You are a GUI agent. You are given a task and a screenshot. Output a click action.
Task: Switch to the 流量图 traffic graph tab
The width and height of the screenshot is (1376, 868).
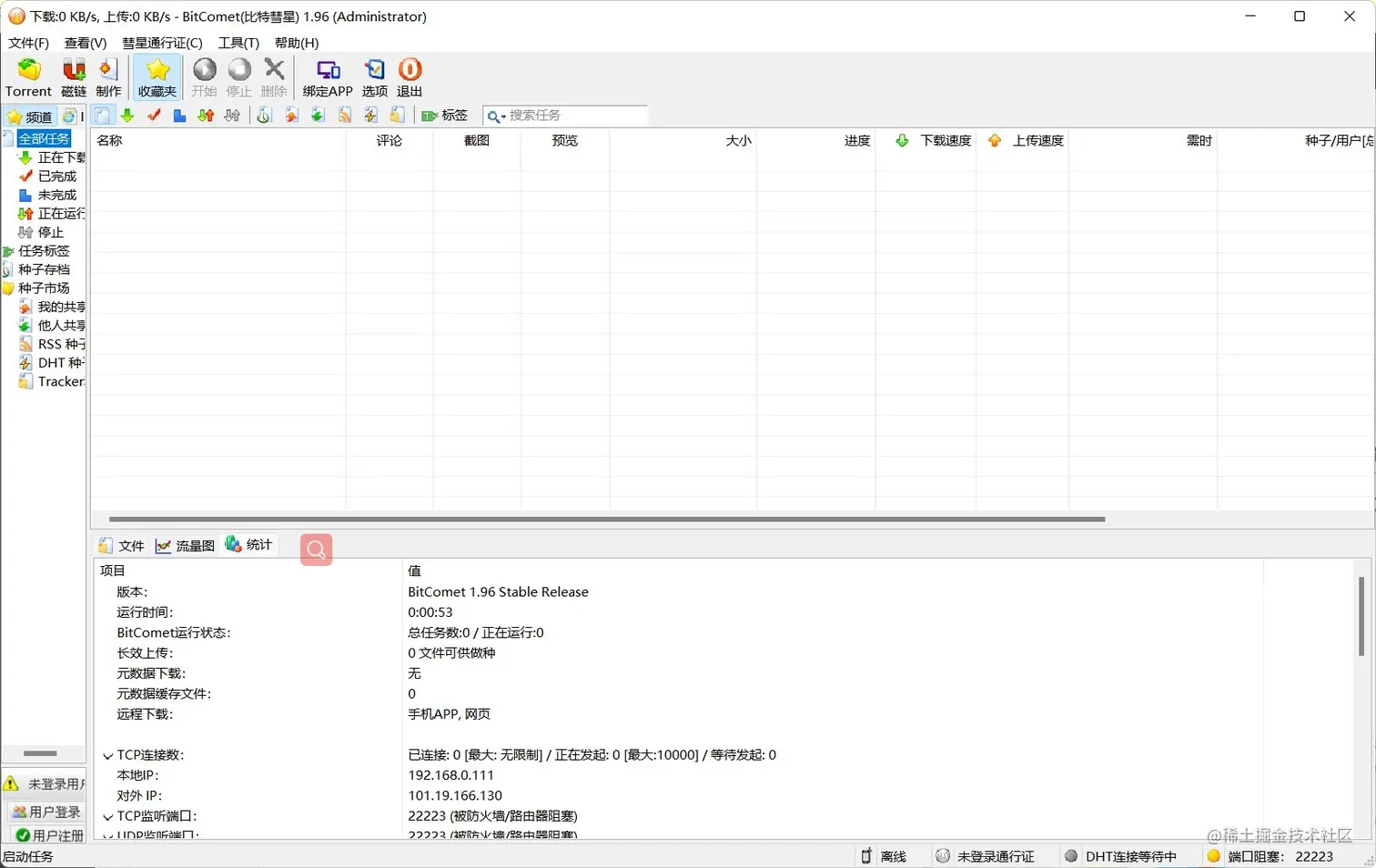[x=186, y=545]
